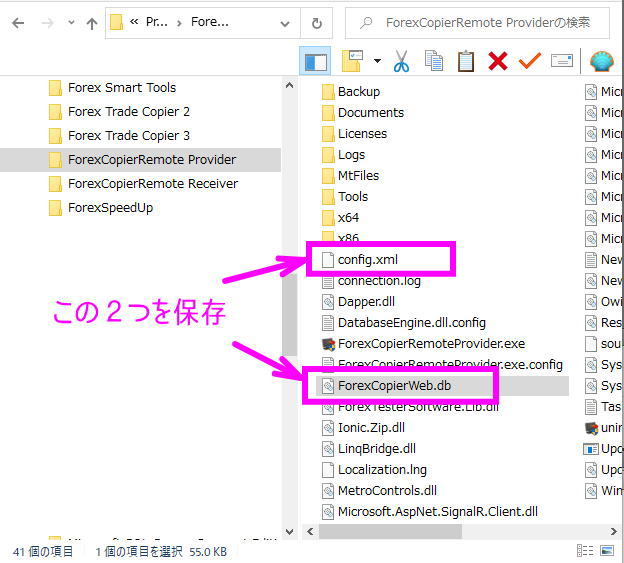Viewport: 624px width, 563px height.
Task: Switch to details view in status bar
Action: click(585, 551)
